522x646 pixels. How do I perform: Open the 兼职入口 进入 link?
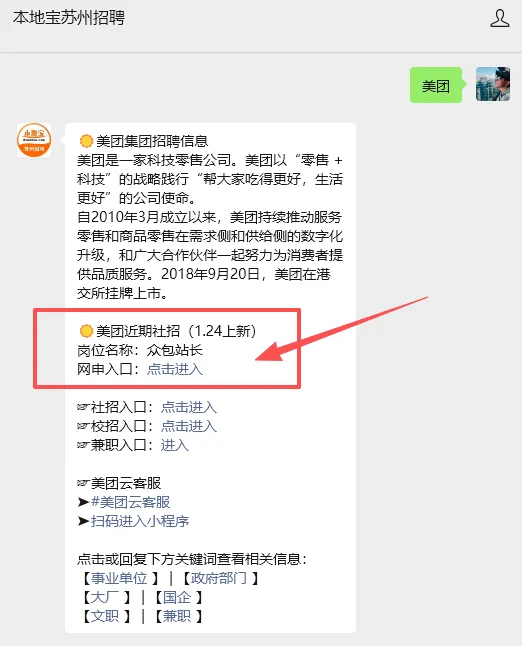pyautogui.click(x=175, y=445)
